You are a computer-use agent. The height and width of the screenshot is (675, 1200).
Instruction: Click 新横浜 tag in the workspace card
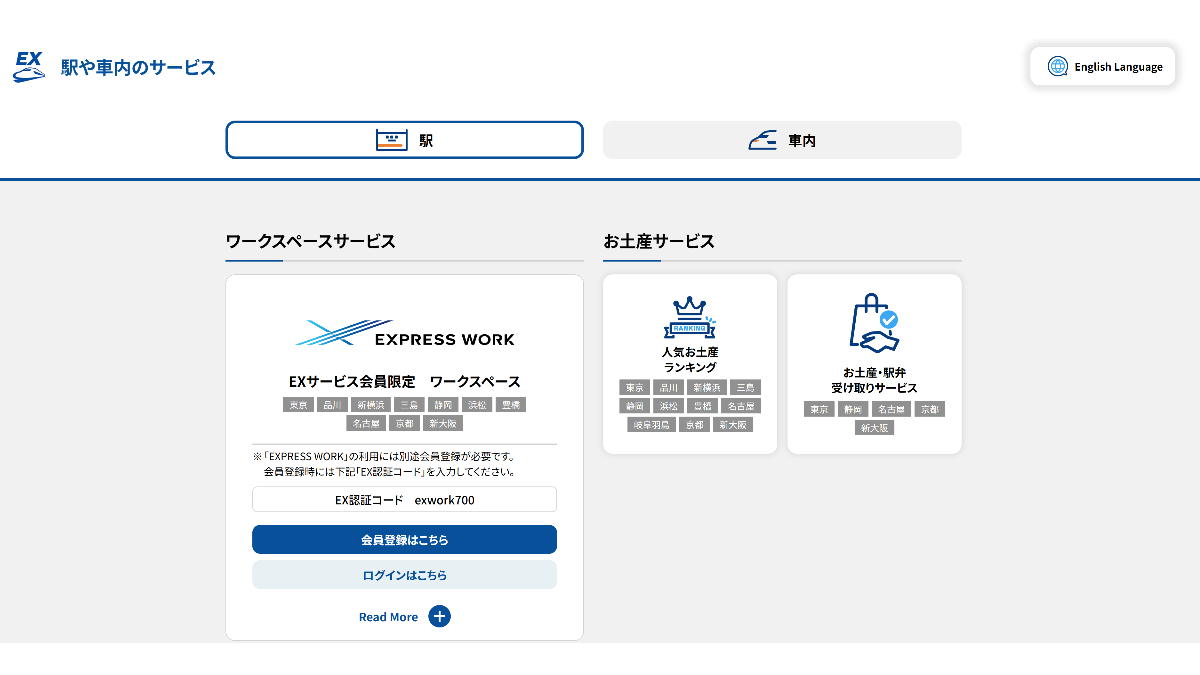click(x=370, y=405)
